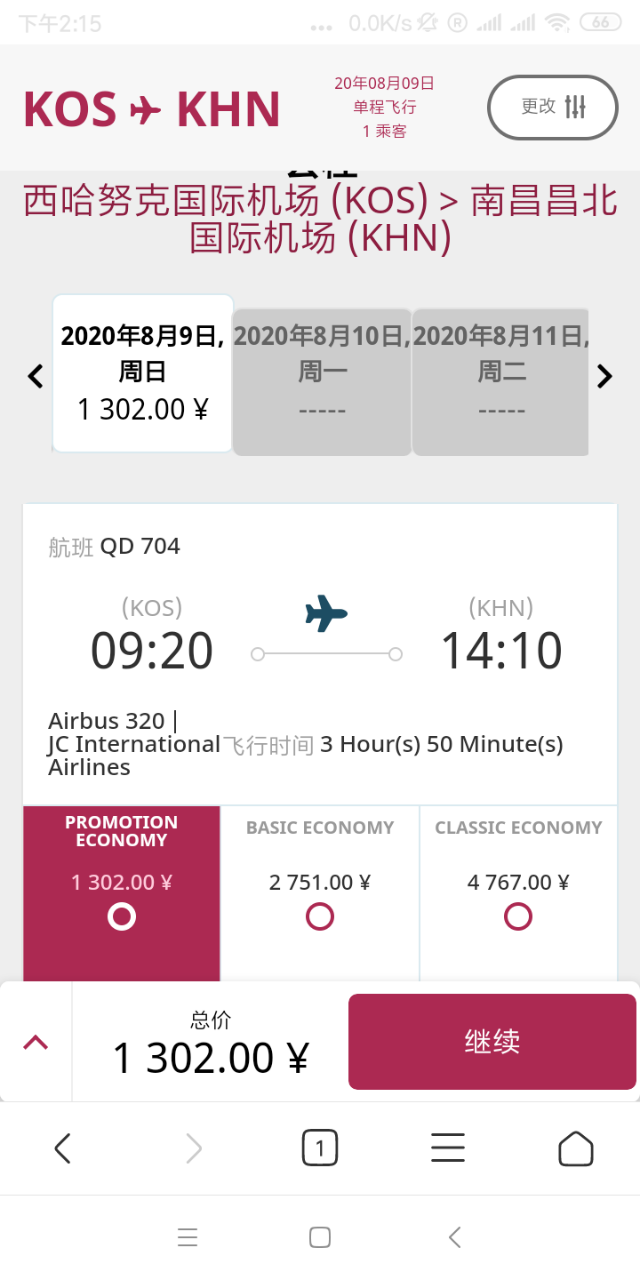The height and width of the screenshot is (1280, 640).
Task: Tap the flight plane icon in QD 704 card
Action: pyautogui.click(x=326, y=613)
